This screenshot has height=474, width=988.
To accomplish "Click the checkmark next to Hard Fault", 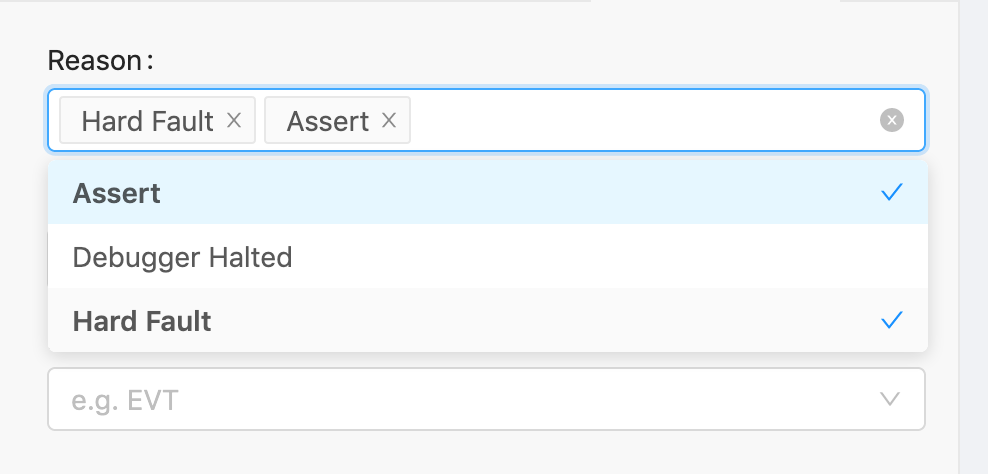I will click(x=892, y=320).
